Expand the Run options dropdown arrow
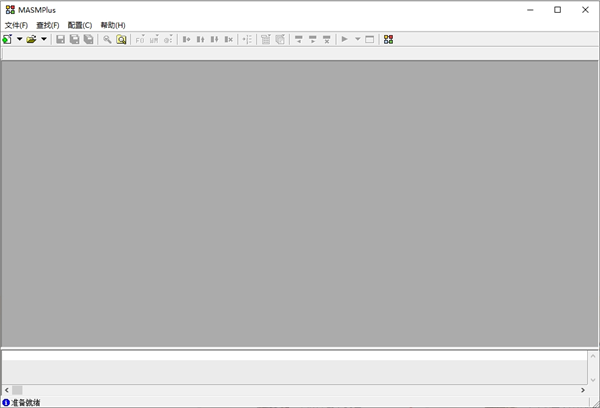 point(357,39)
